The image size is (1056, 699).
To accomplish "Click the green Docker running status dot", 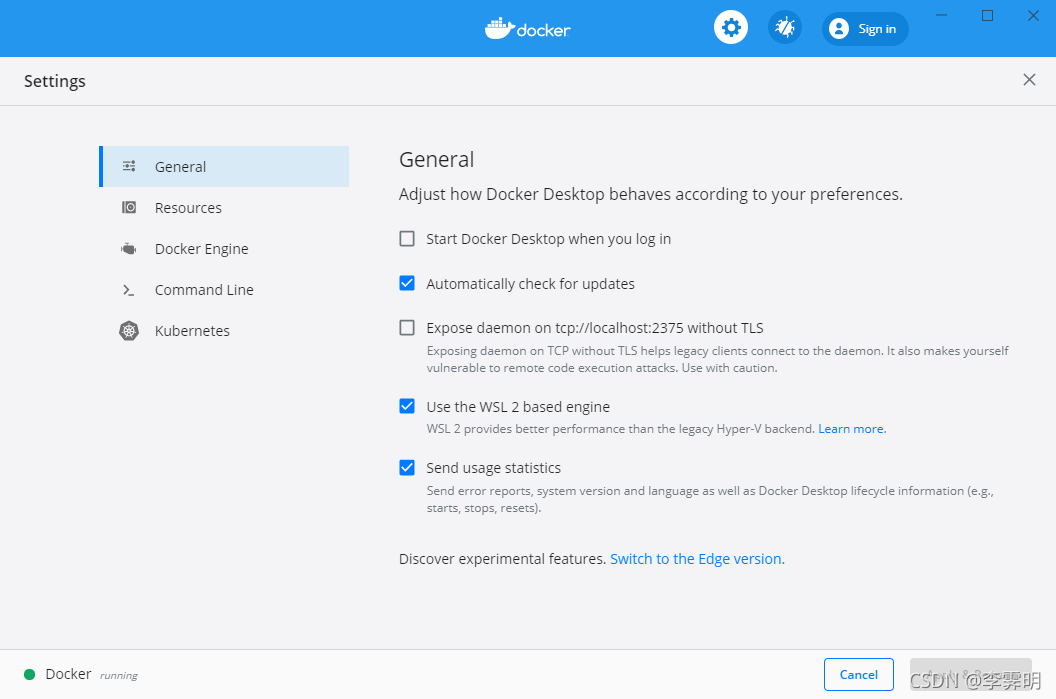I will pos(30,674).
